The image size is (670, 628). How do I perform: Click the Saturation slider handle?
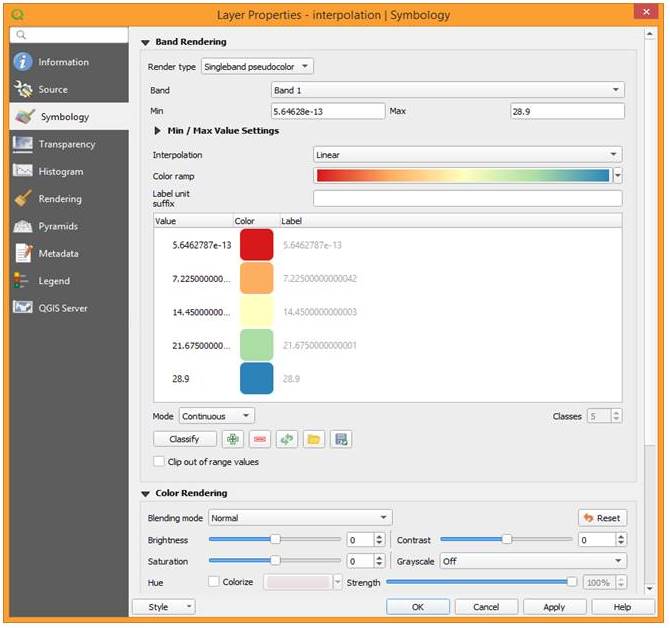pos(276,561)
